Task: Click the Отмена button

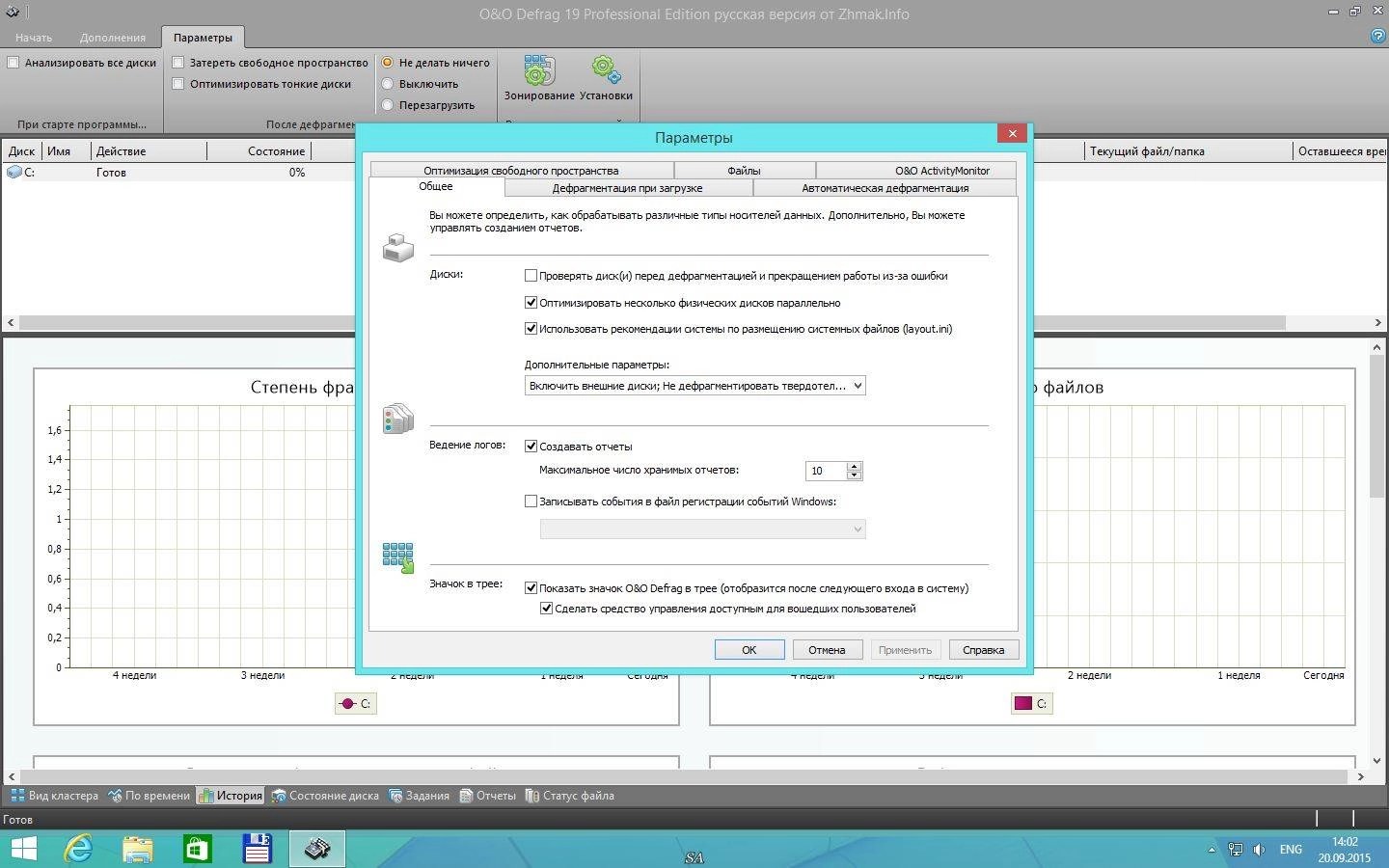Action: coord(827,650)
